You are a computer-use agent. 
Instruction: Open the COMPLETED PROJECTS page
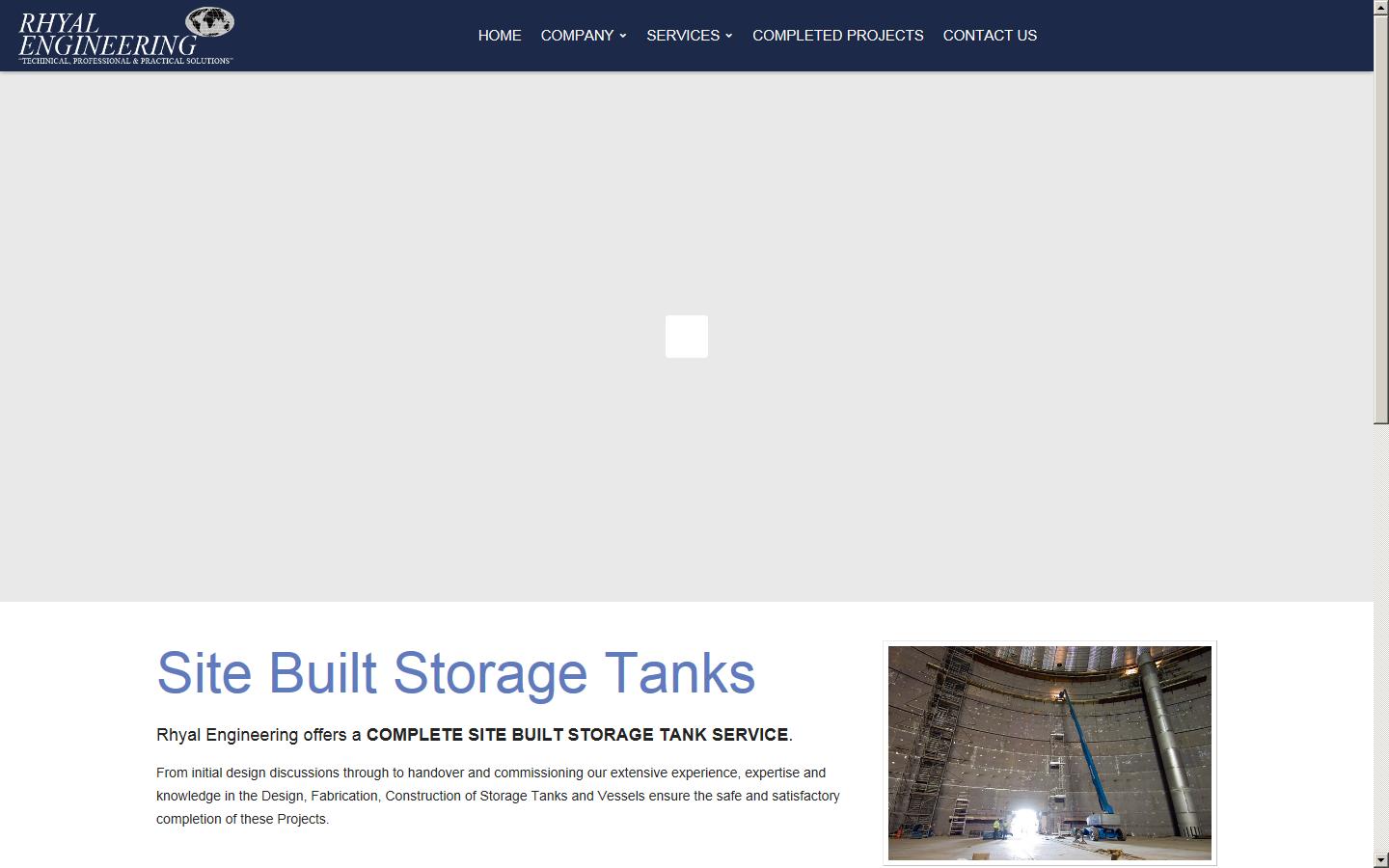pyautogui.click(x=837, y=36)
